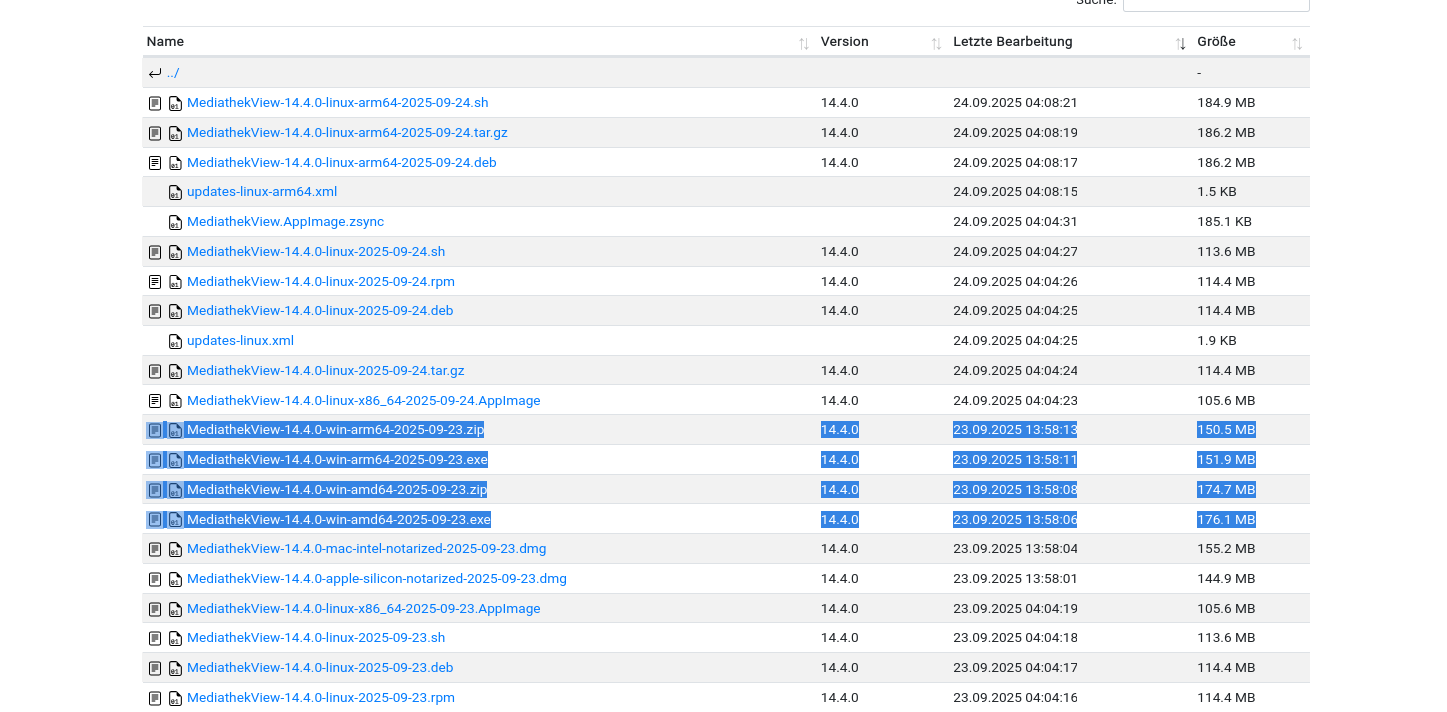Focus the Suche search input field
The height and width of the screenshot is (712, 1447).
coord(1215,3)
